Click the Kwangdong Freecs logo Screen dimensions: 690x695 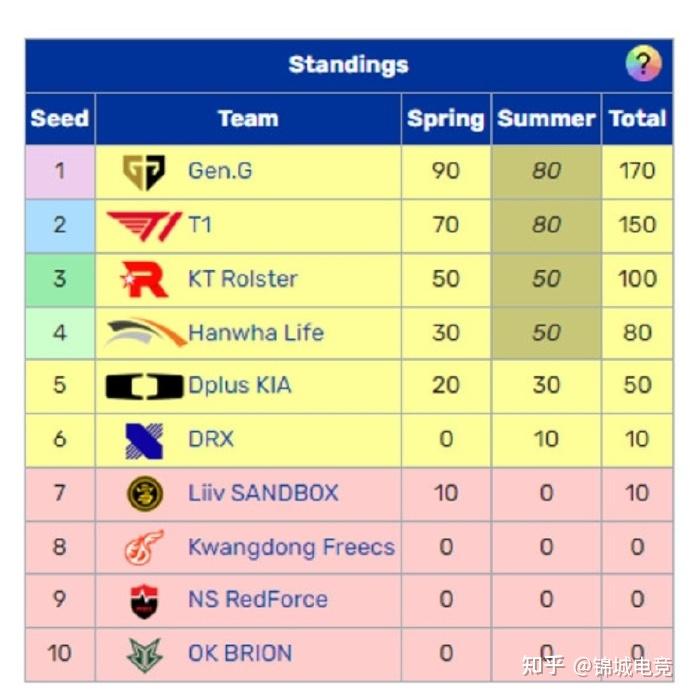(144, 547)
